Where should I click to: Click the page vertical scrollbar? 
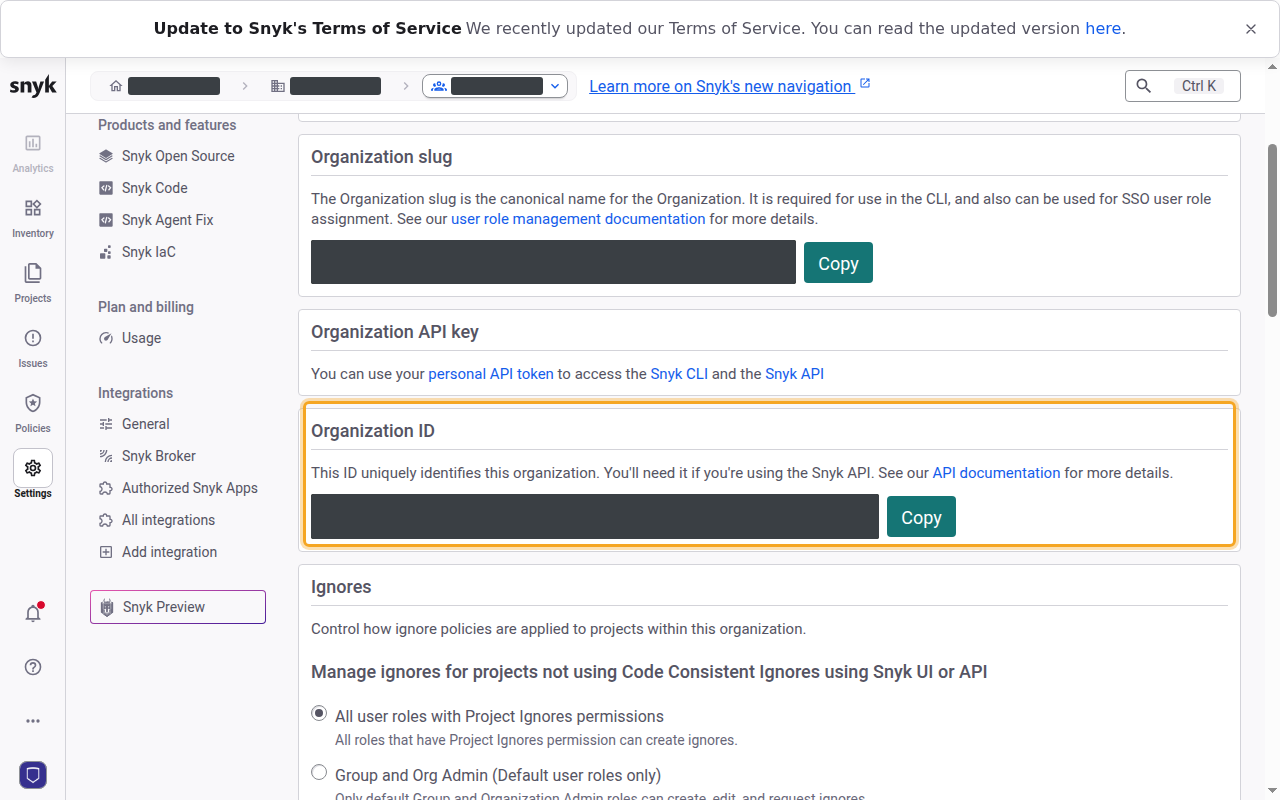pyautogui.click(x=1273, y=230)
